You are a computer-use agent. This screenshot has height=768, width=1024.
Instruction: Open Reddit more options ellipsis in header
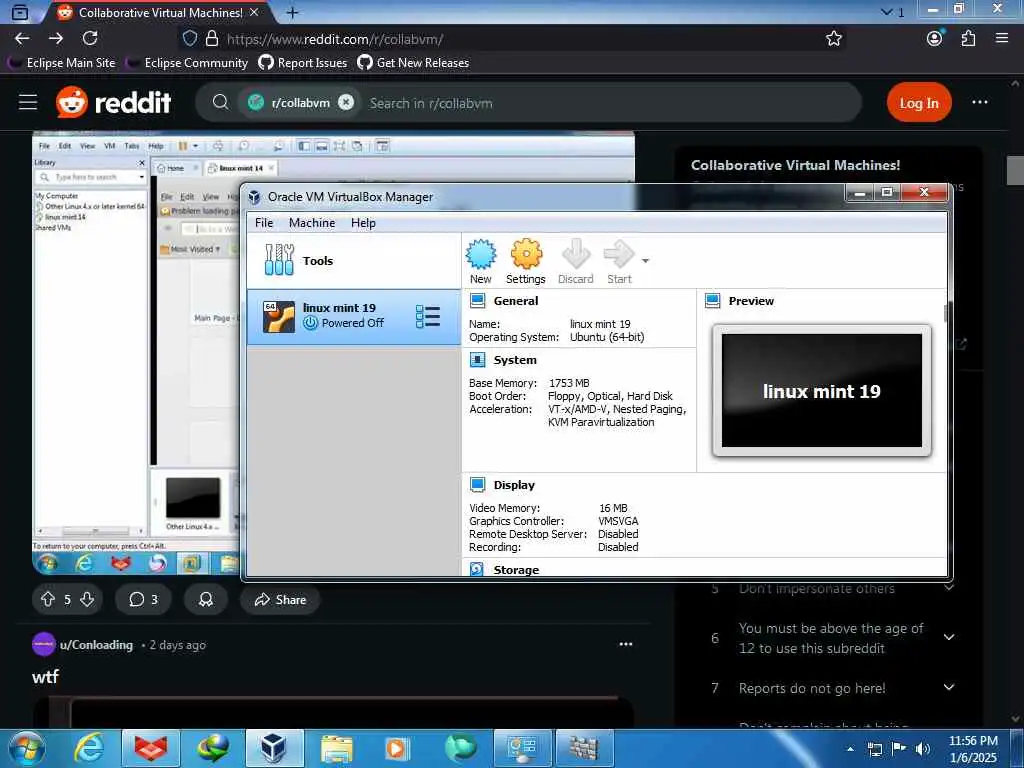980,103
